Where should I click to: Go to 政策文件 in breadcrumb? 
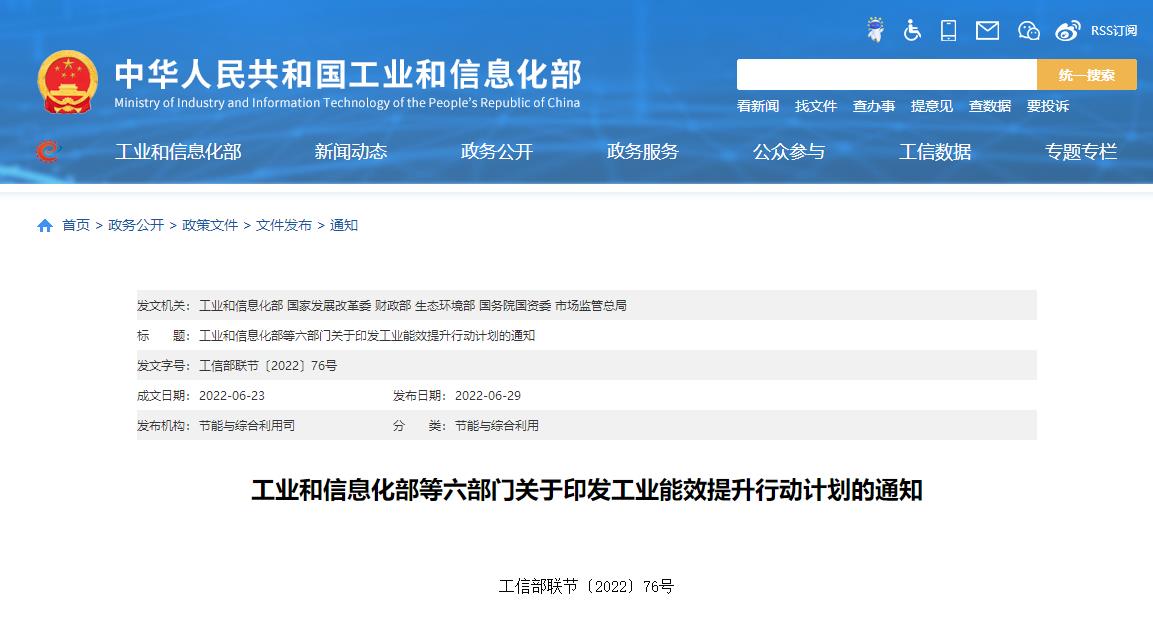point(210,225)
